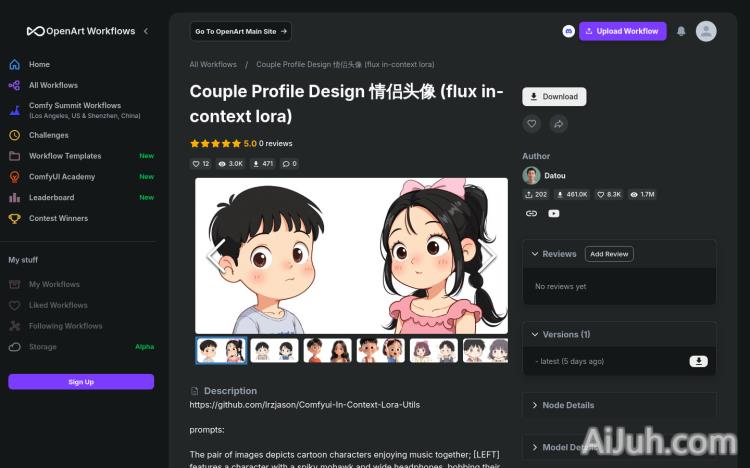Click the 5.0 star rating
The height and width of the screenshot is (468, 750).
click(x=223, y=143)
